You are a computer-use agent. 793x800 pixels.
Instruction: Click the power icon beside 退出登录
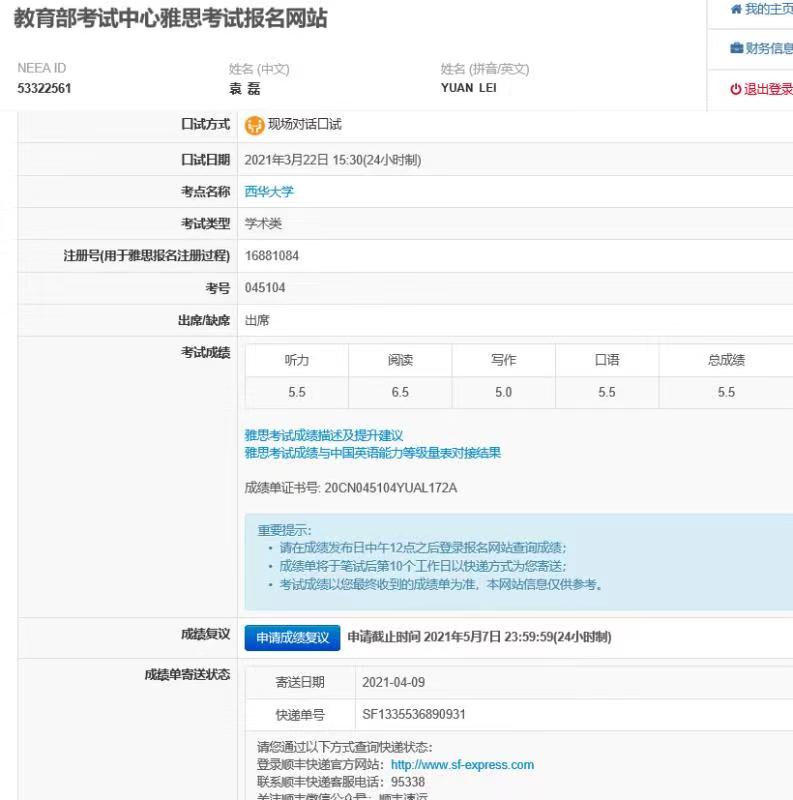pyautogui.click(x=735, y=89)
